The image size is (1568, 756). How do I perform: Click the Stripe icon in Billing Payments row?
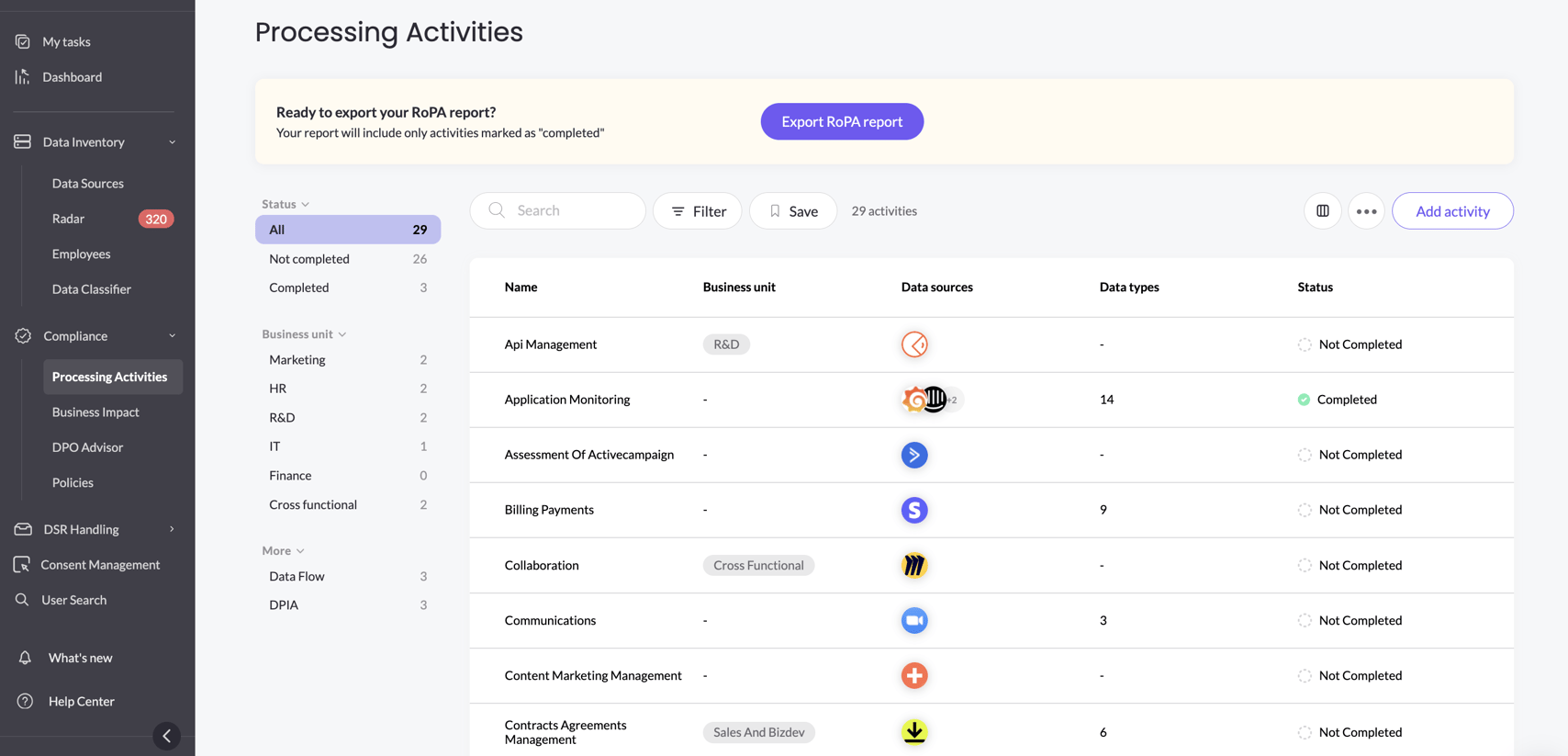pos(913,510)
